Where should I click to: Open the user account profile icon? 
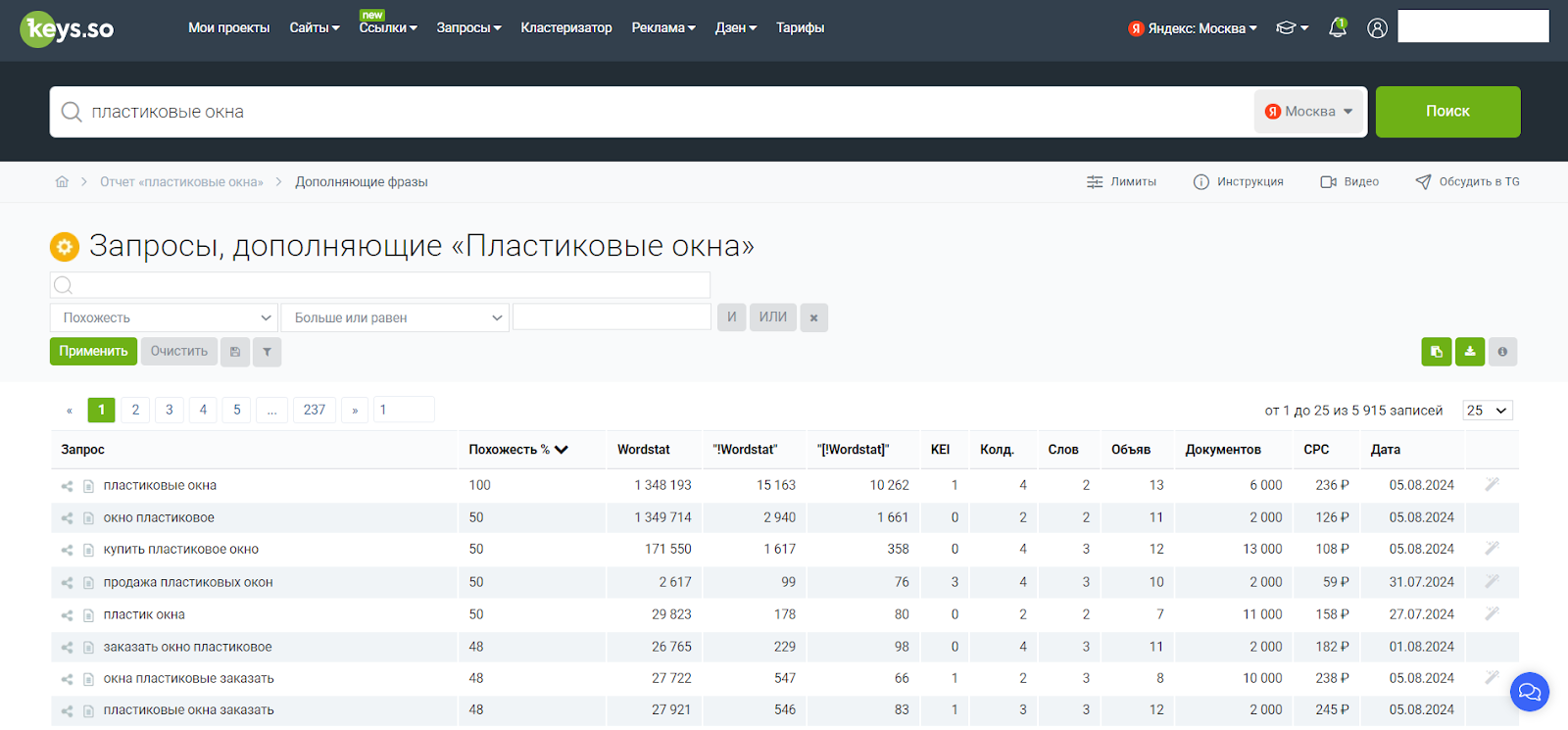tap(1377, 28)
